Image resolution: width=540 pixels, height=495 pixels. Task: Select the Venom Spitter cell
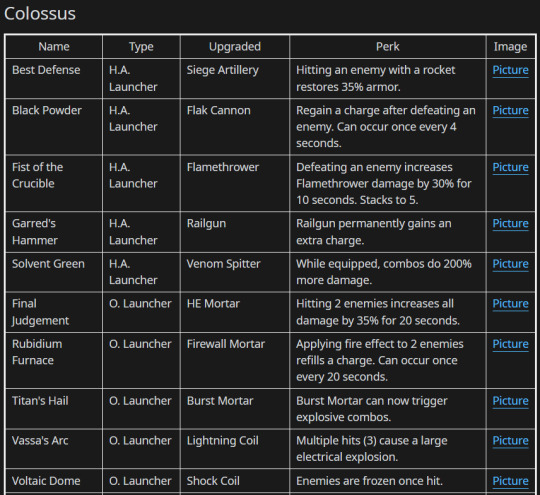[x=235, y=272]
